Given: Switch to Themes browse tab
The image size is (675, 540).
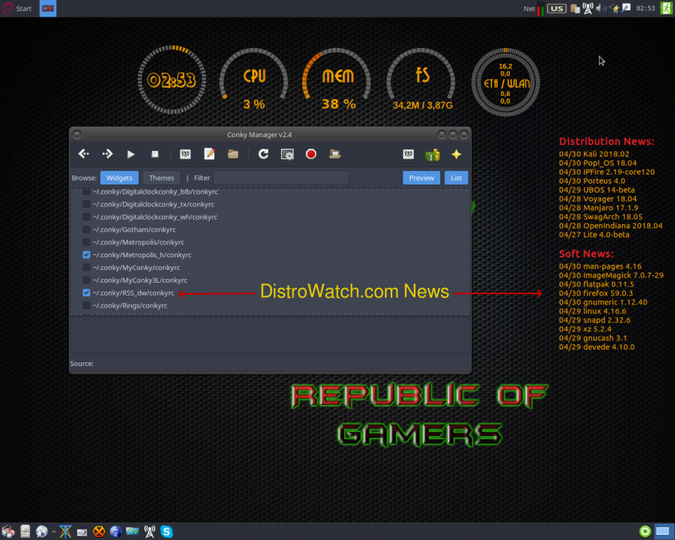Looking at the screenshot, I should tap(161, 178).
